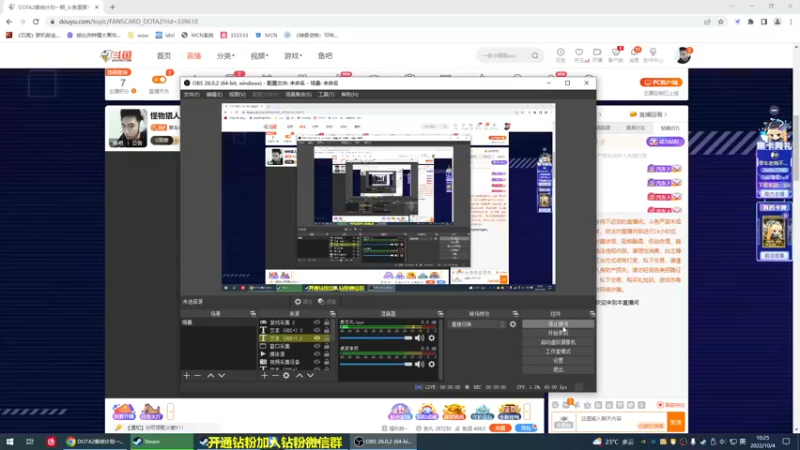
Task: Send chat message with orange send button
Action: 676,422
